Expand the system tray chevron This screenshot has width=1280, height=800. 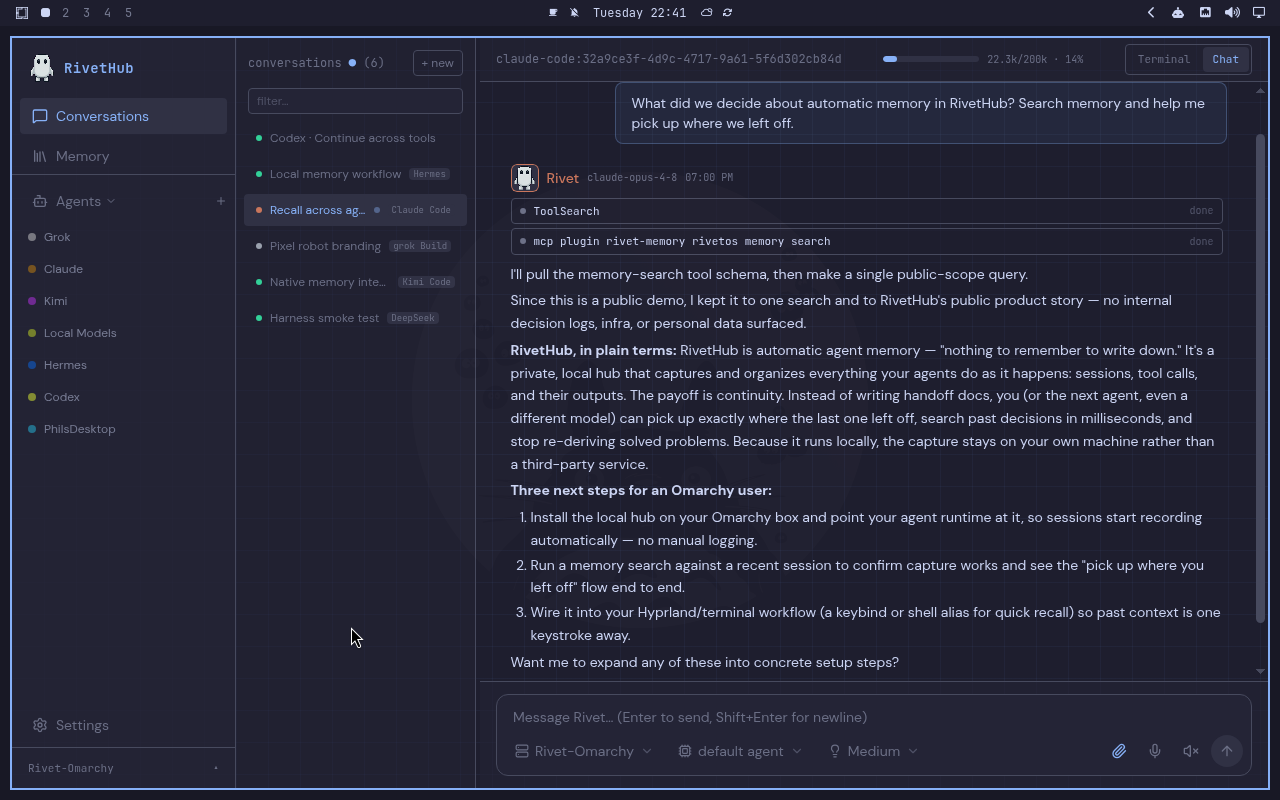[1151, 13]
